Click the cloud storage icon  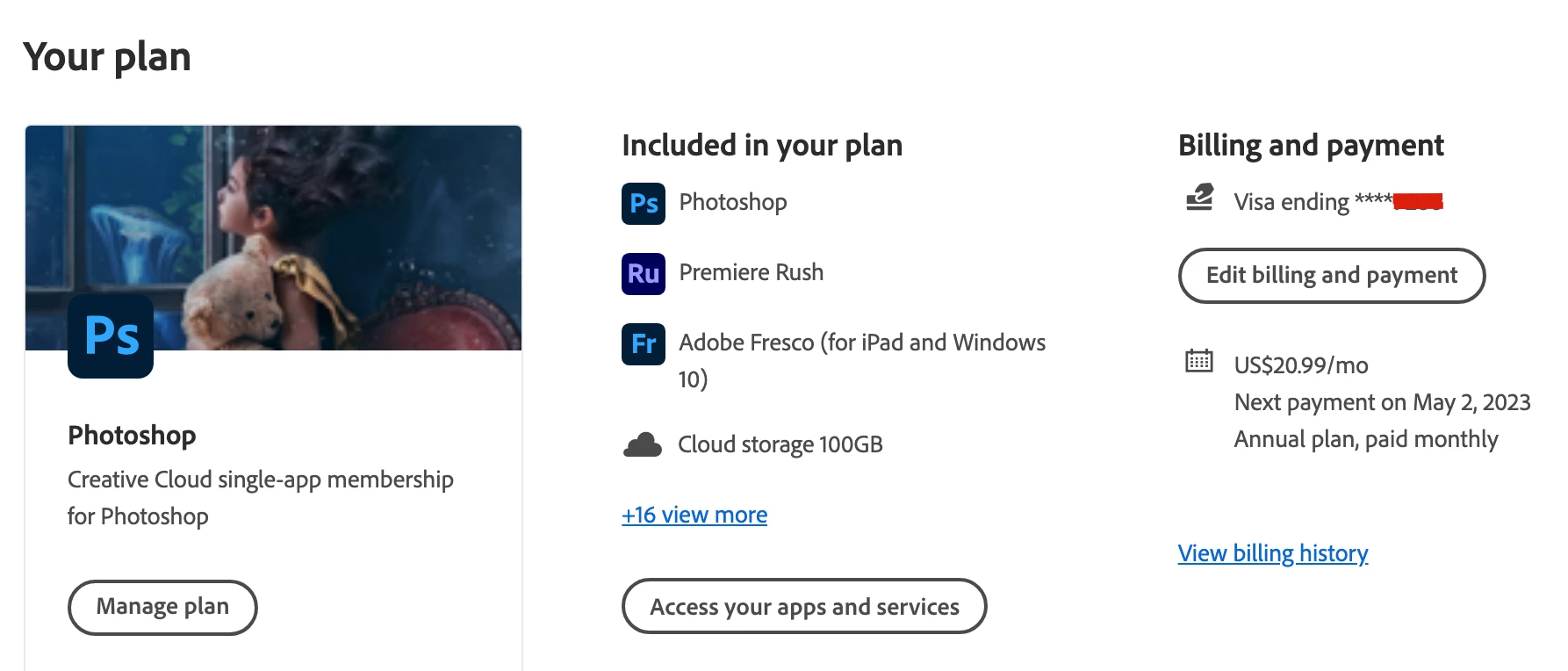643,445
